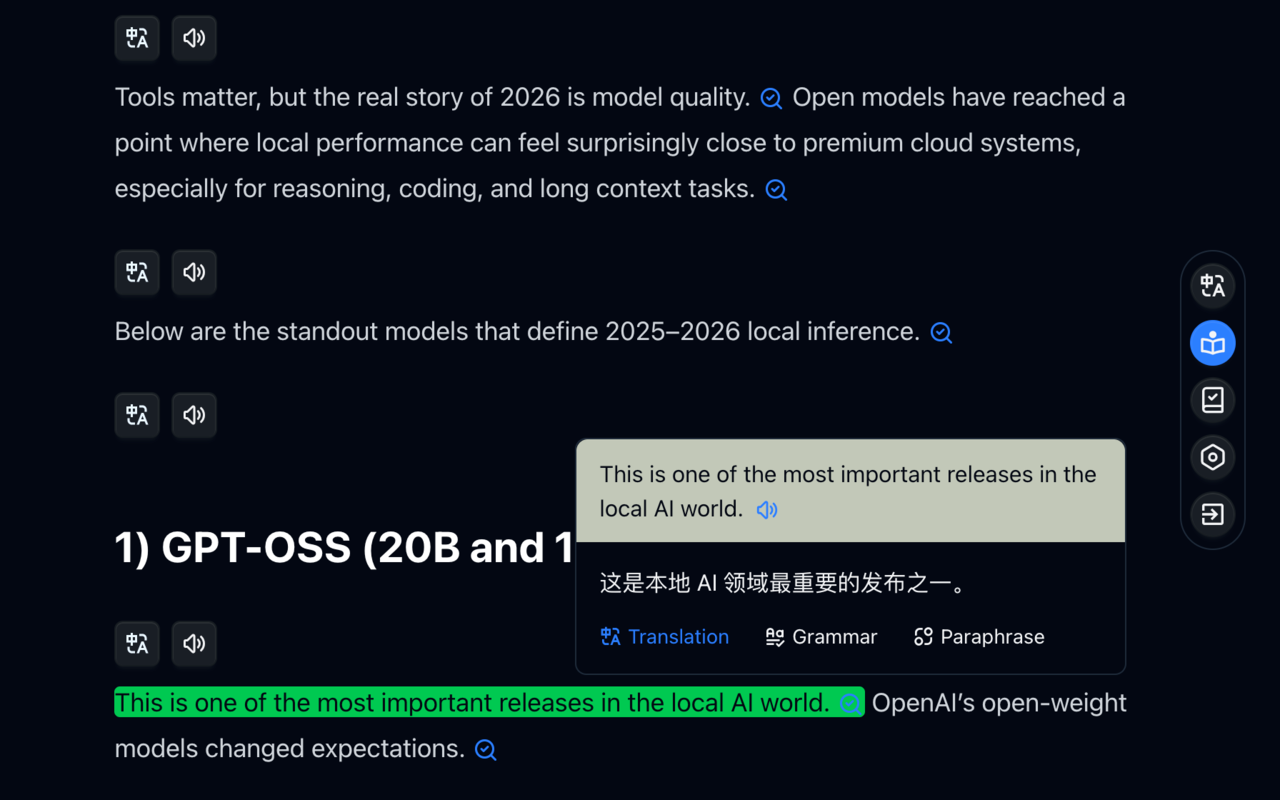The image size is (1280, 800).
Task: Click analysis icon after 'changed expectations.'
Action: tap(486, 750)
